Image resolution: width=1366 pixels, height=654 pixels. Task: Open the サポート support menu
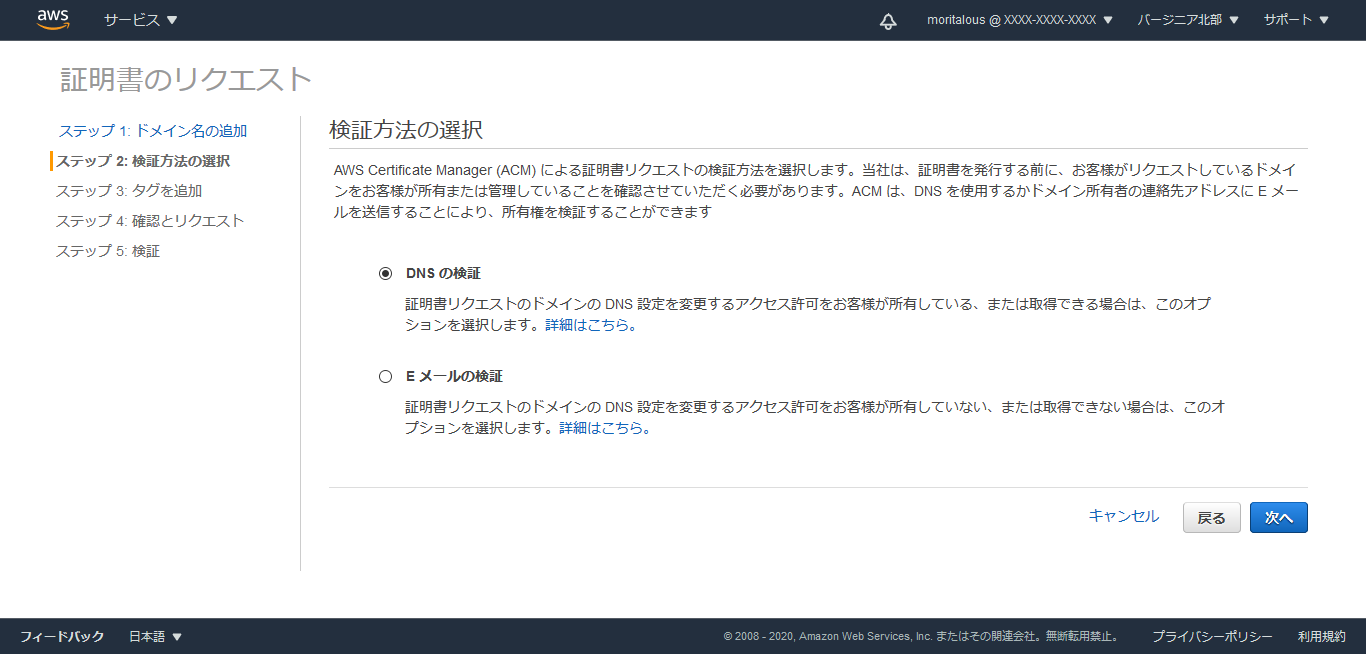point(1295,20)
